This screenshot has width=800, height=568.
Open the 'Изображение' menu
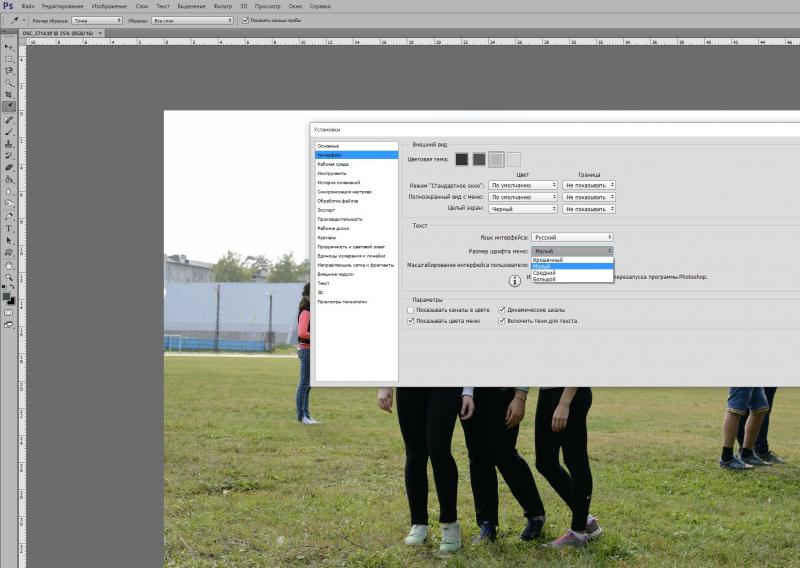(109, 7)
